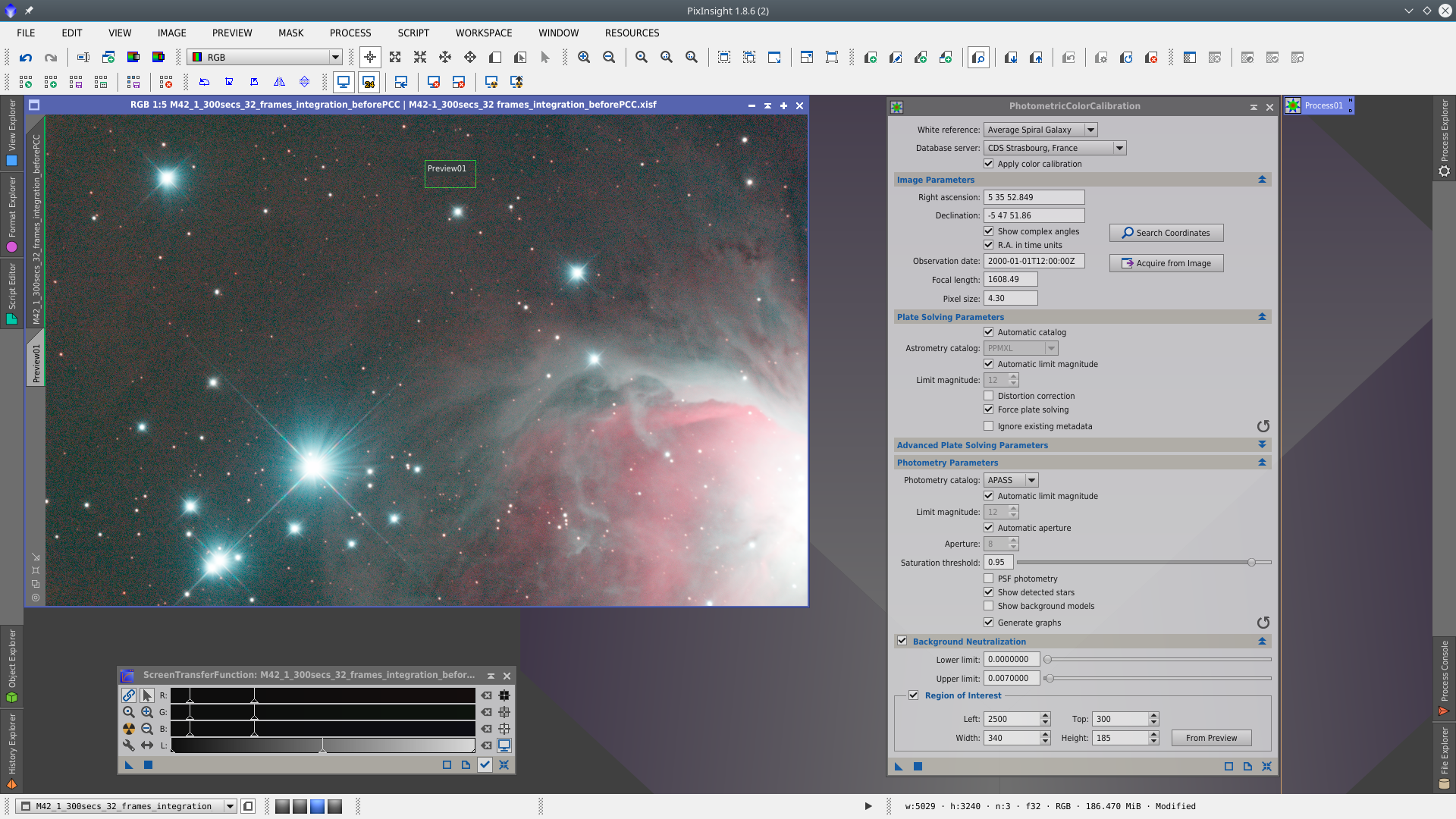
Task: Click the Search Coordinates button
Action: 1166,232
